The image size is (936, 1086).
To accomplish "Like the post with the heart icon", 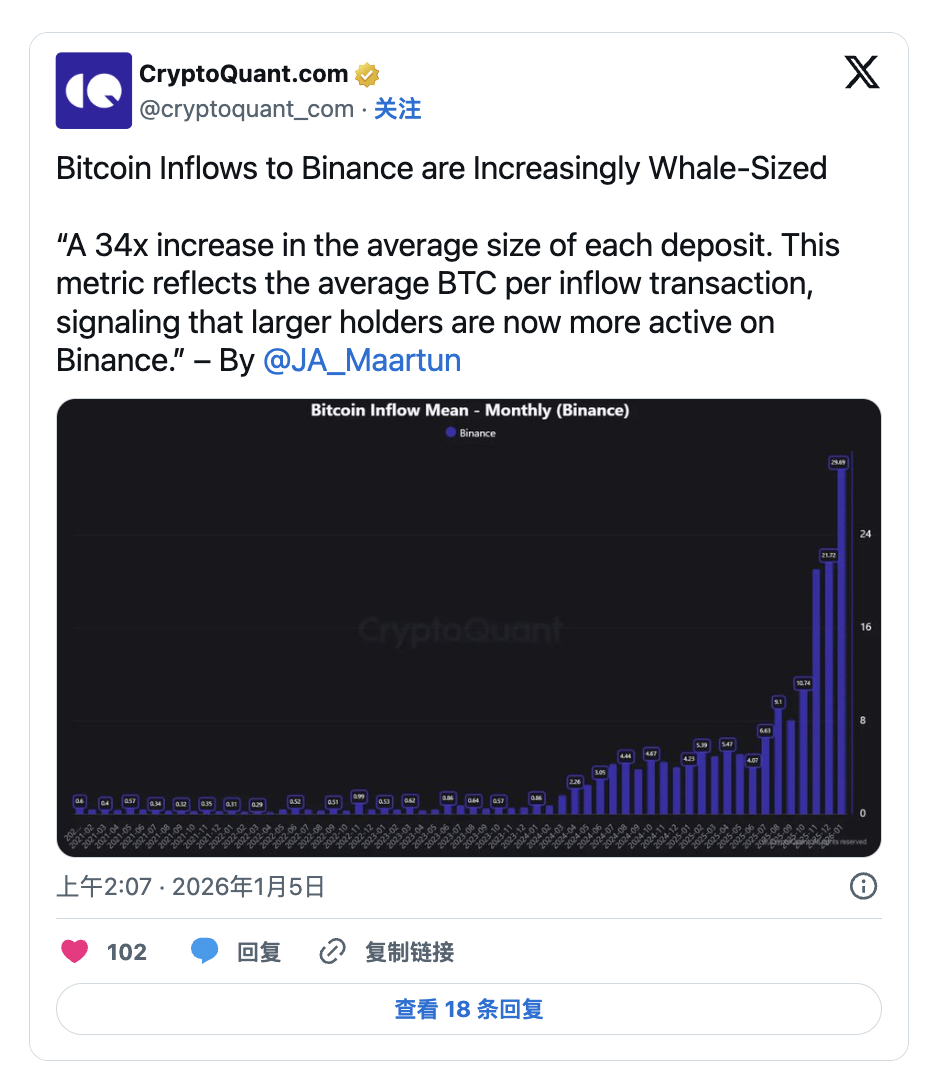I will tap(75, 951).
